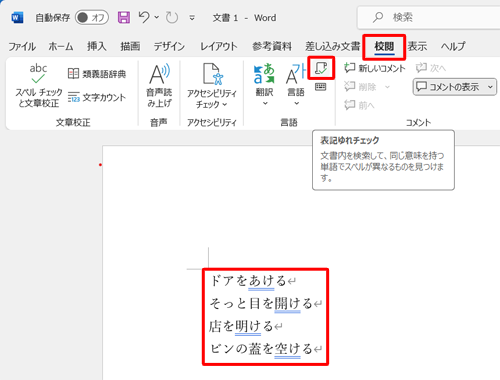Start 音声読み上げ read aloud

coord(159,86)
